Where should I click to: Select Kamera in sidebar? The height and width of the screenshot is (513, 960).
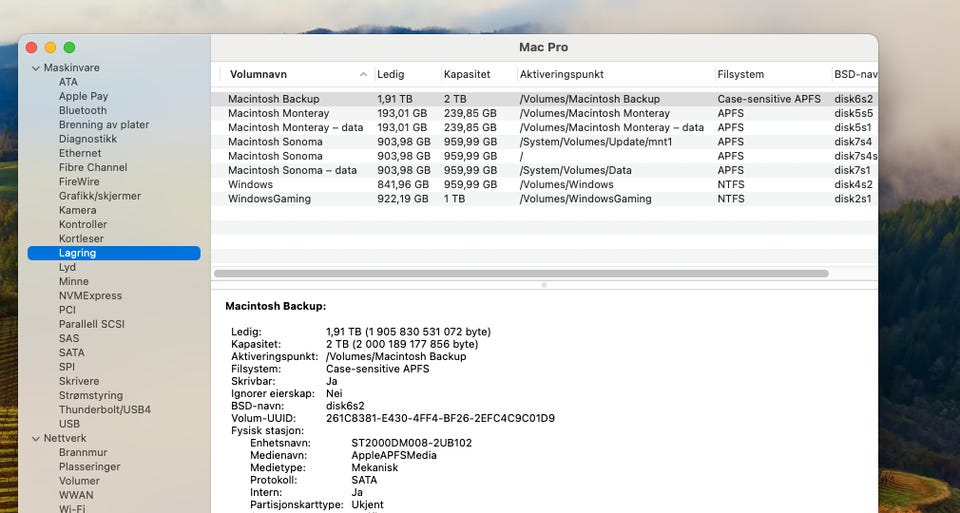[77, 210]
